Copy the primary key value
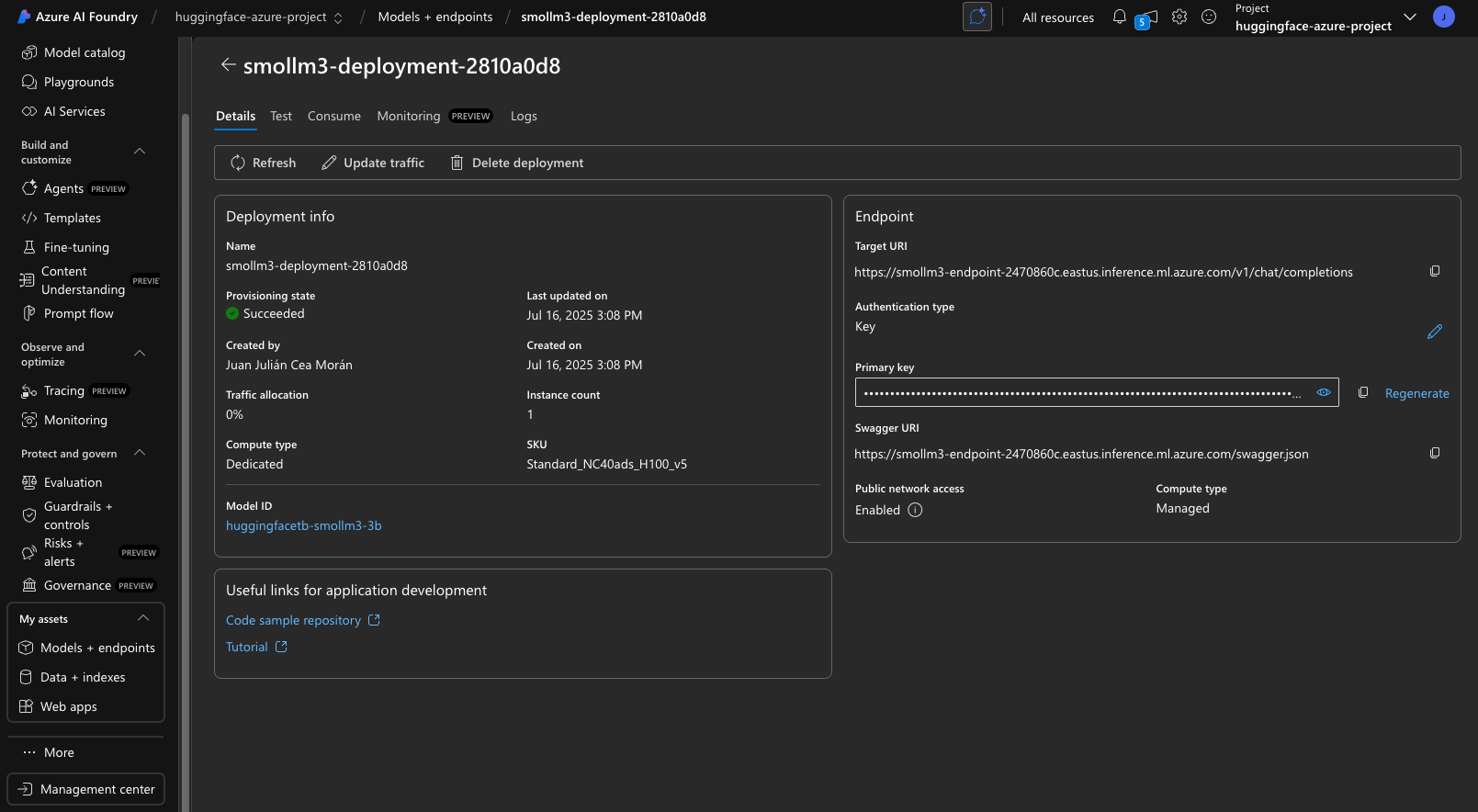This screenshot has width=1478, height=812. point(1363,392)
